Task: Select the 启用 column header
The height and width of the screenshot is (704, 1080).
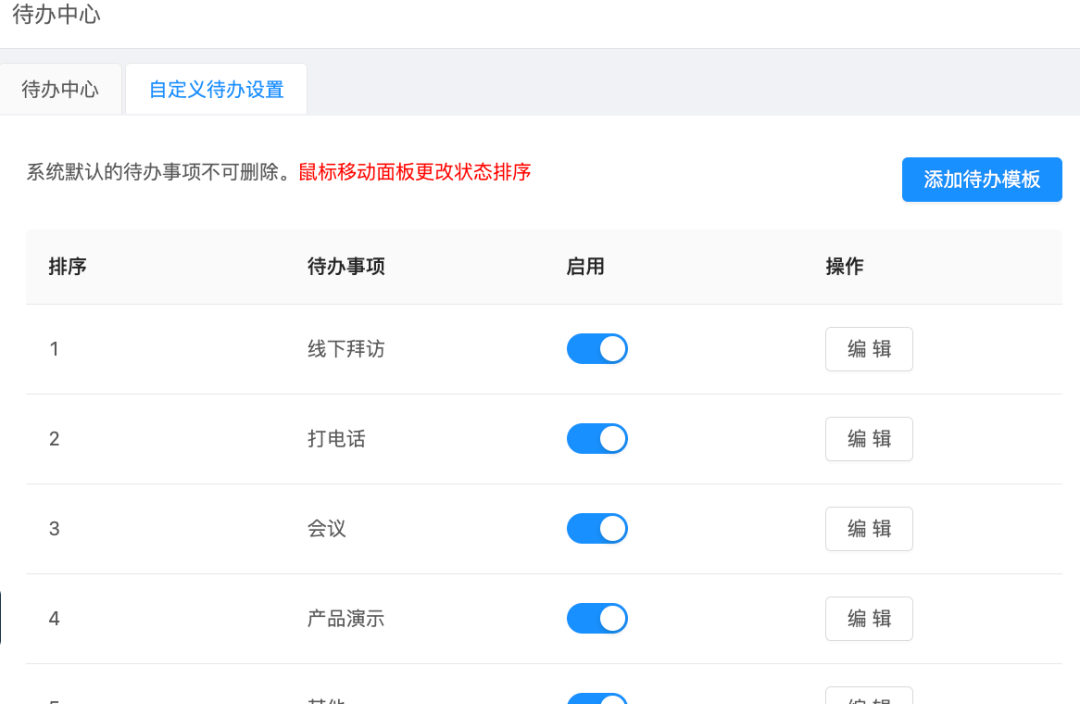Action: pyautogui.click(x=585, y=267)
